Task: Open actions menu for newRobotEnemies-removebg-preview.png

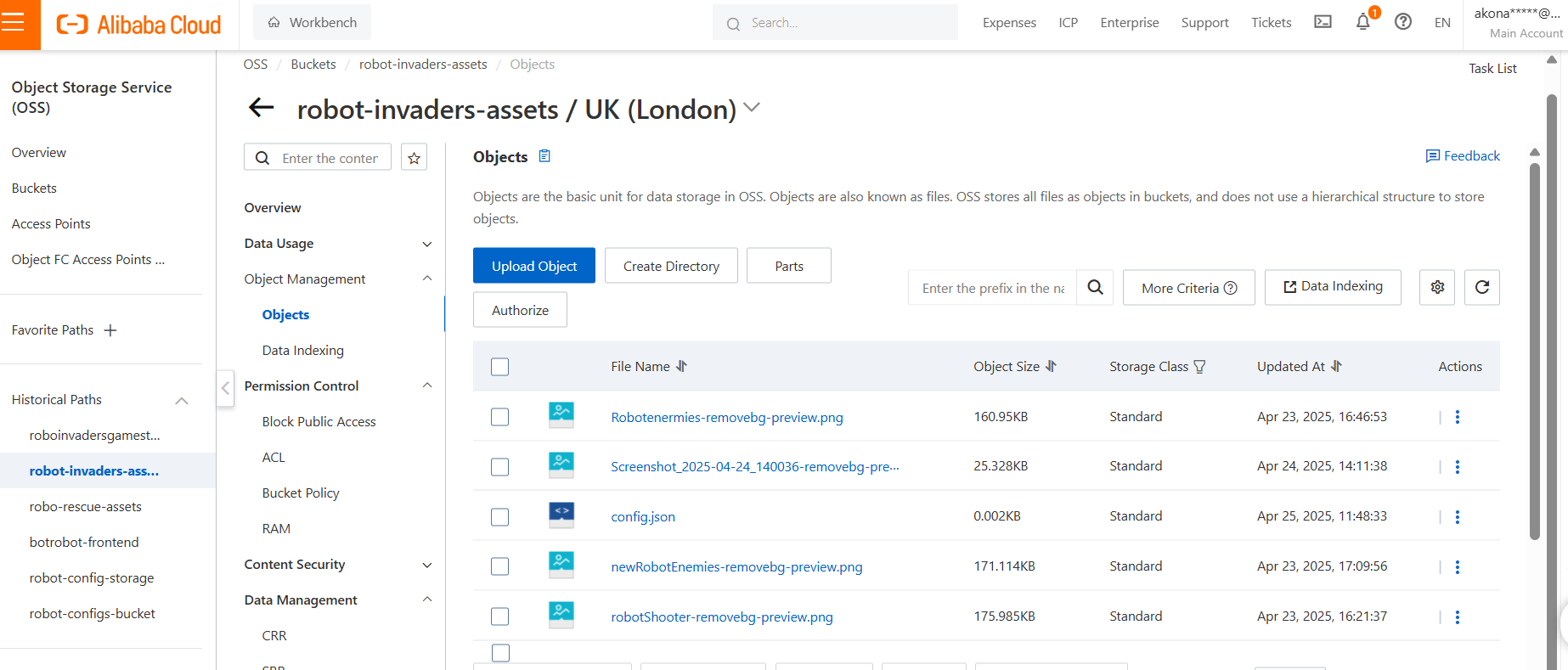Action: coord(1458,567)
